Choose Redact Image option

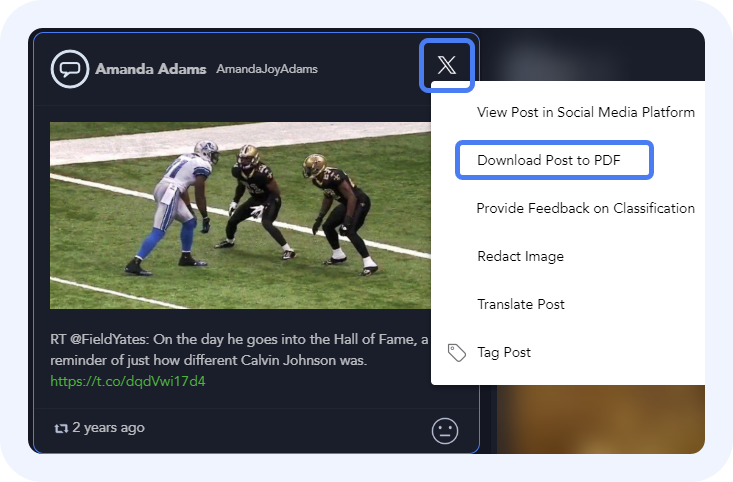pos(520,256)
